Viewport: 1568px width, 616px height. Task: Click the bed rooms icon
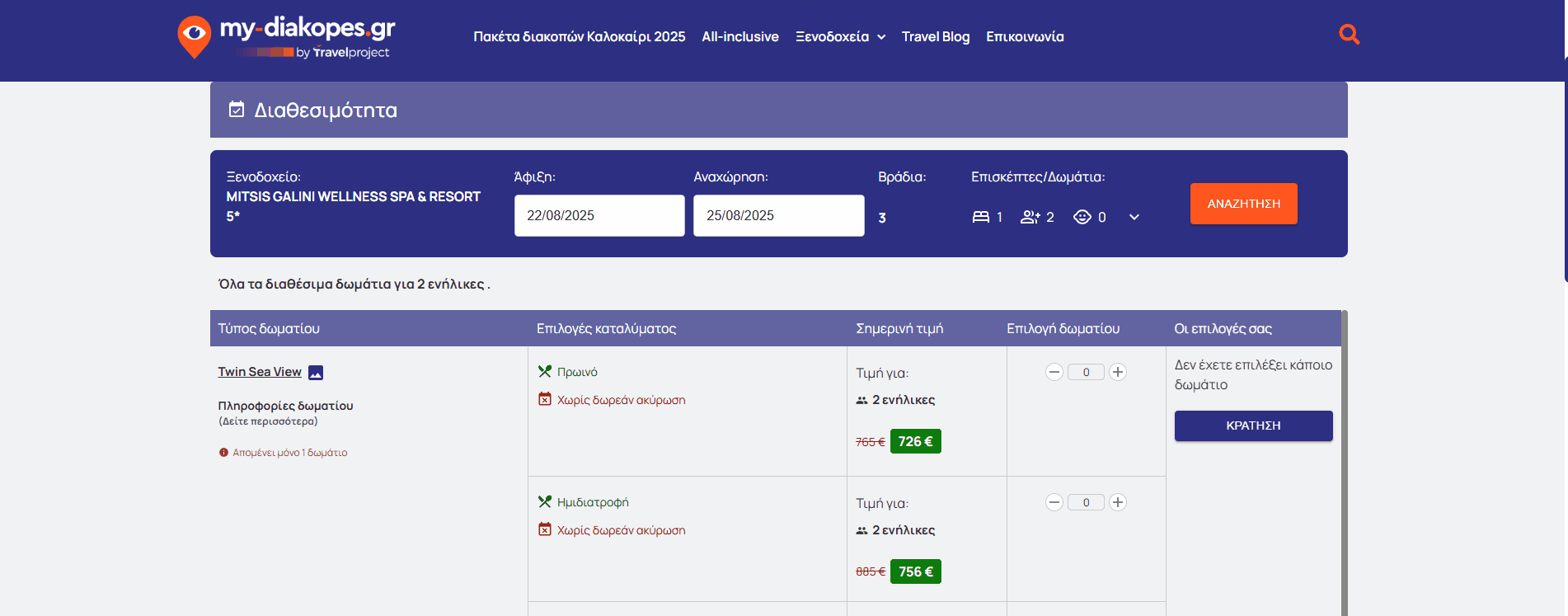tap(980, 217)
